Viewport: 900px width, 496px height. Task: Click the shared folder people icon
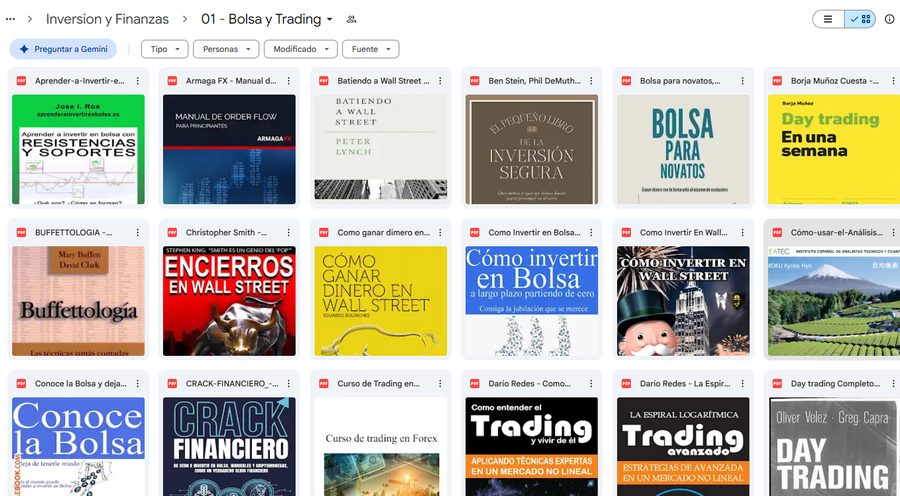351,19
